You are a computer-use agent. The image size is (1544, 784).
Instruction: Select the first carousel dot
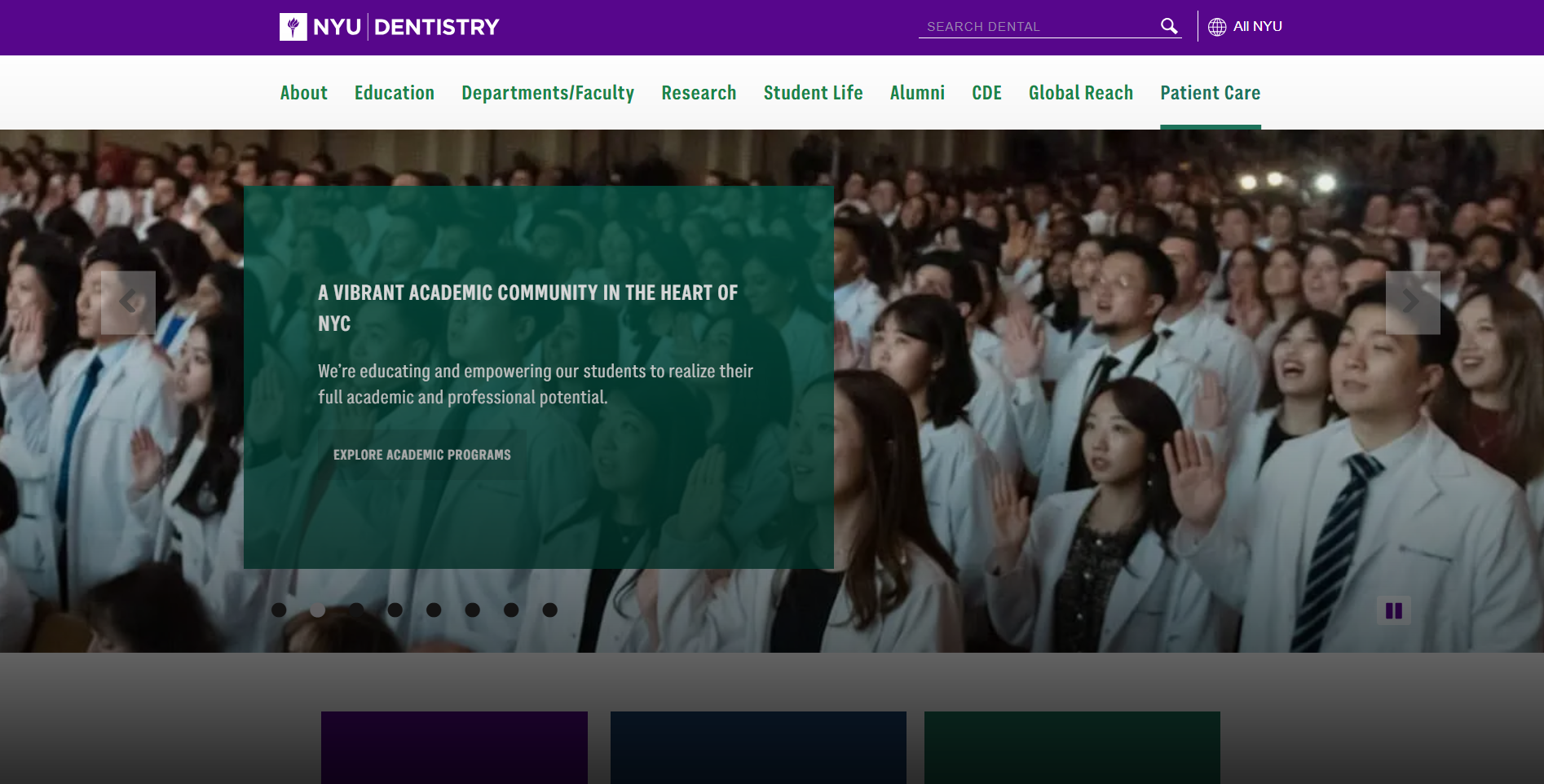click(x=279, y=610)
